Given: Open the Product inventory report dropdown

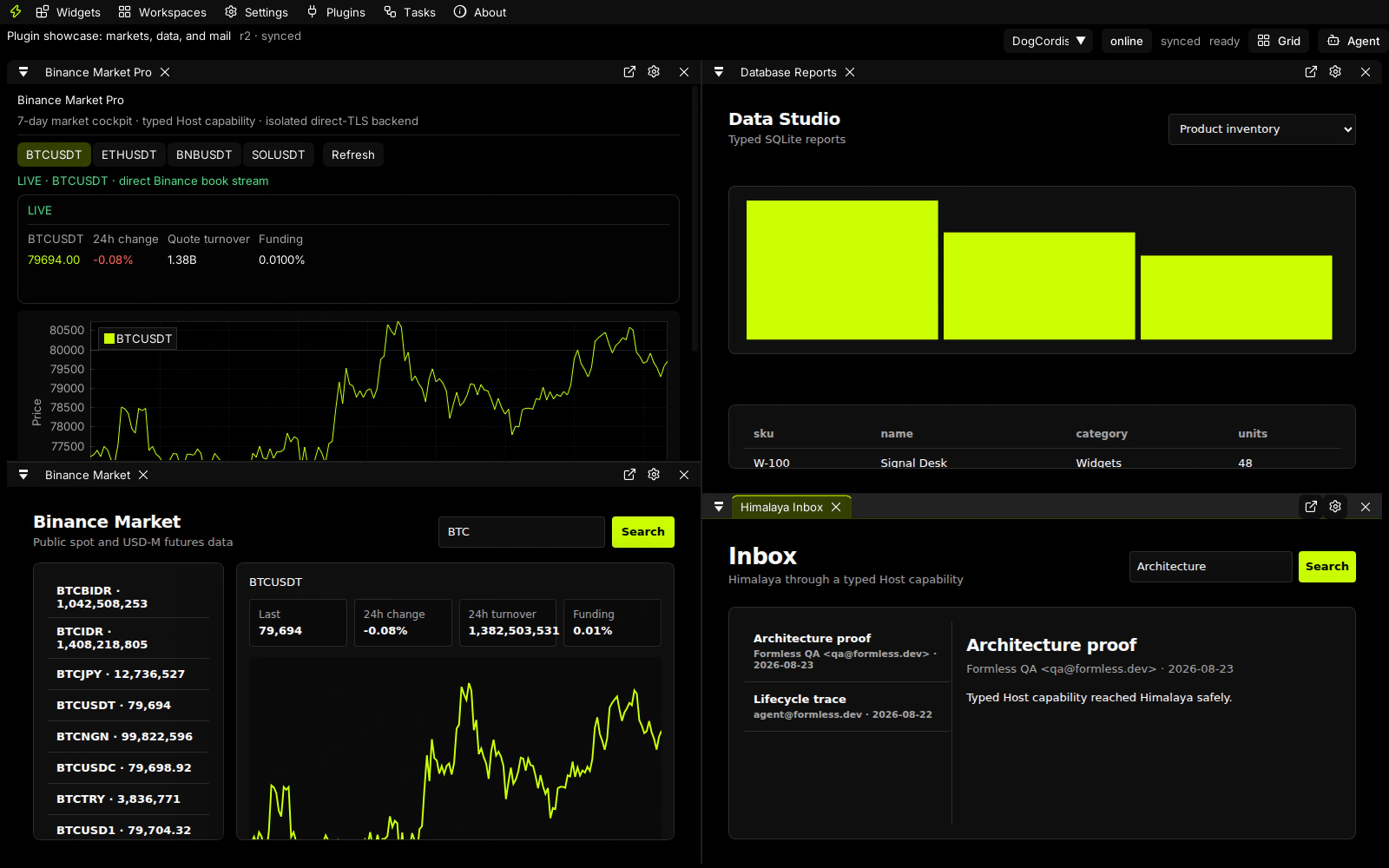Looking at the screenshot, I should (1261, 129).
